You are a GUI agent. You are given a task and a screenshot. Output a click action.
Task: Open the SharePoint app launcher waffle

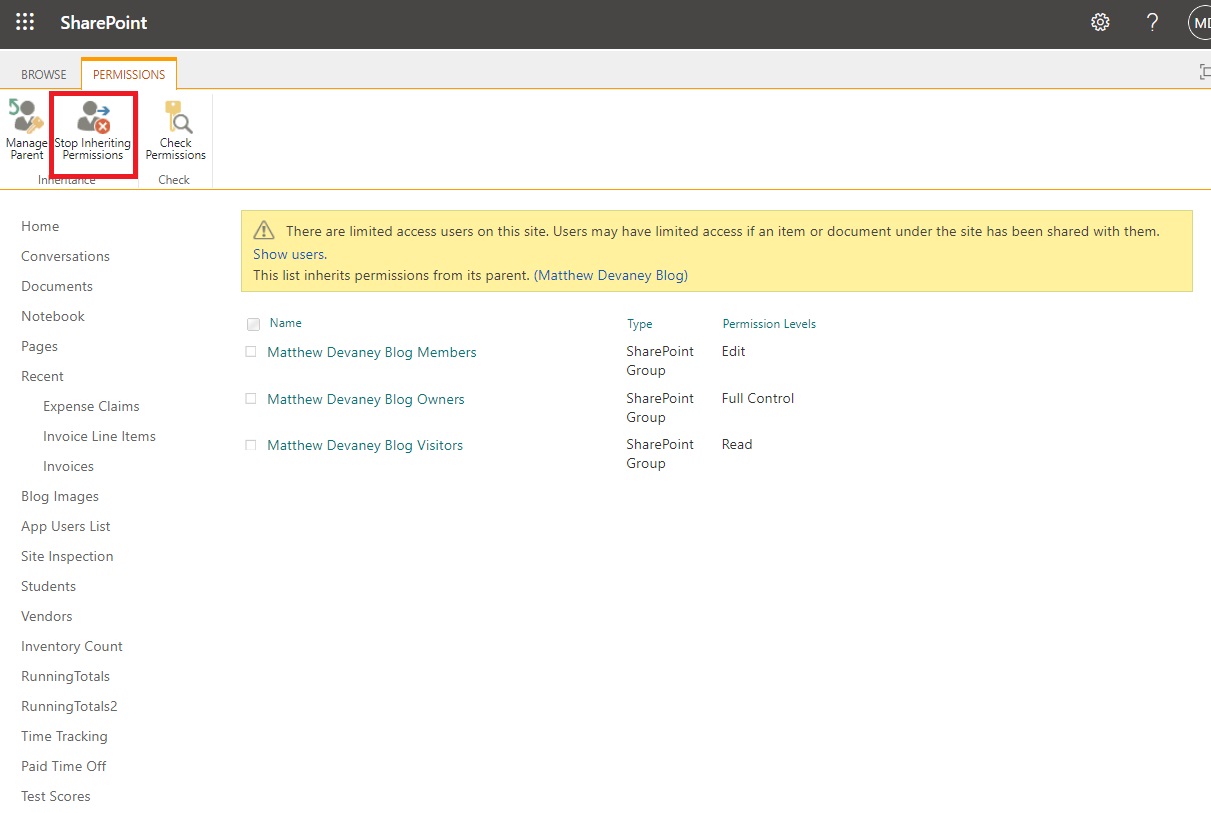[24, 21]
